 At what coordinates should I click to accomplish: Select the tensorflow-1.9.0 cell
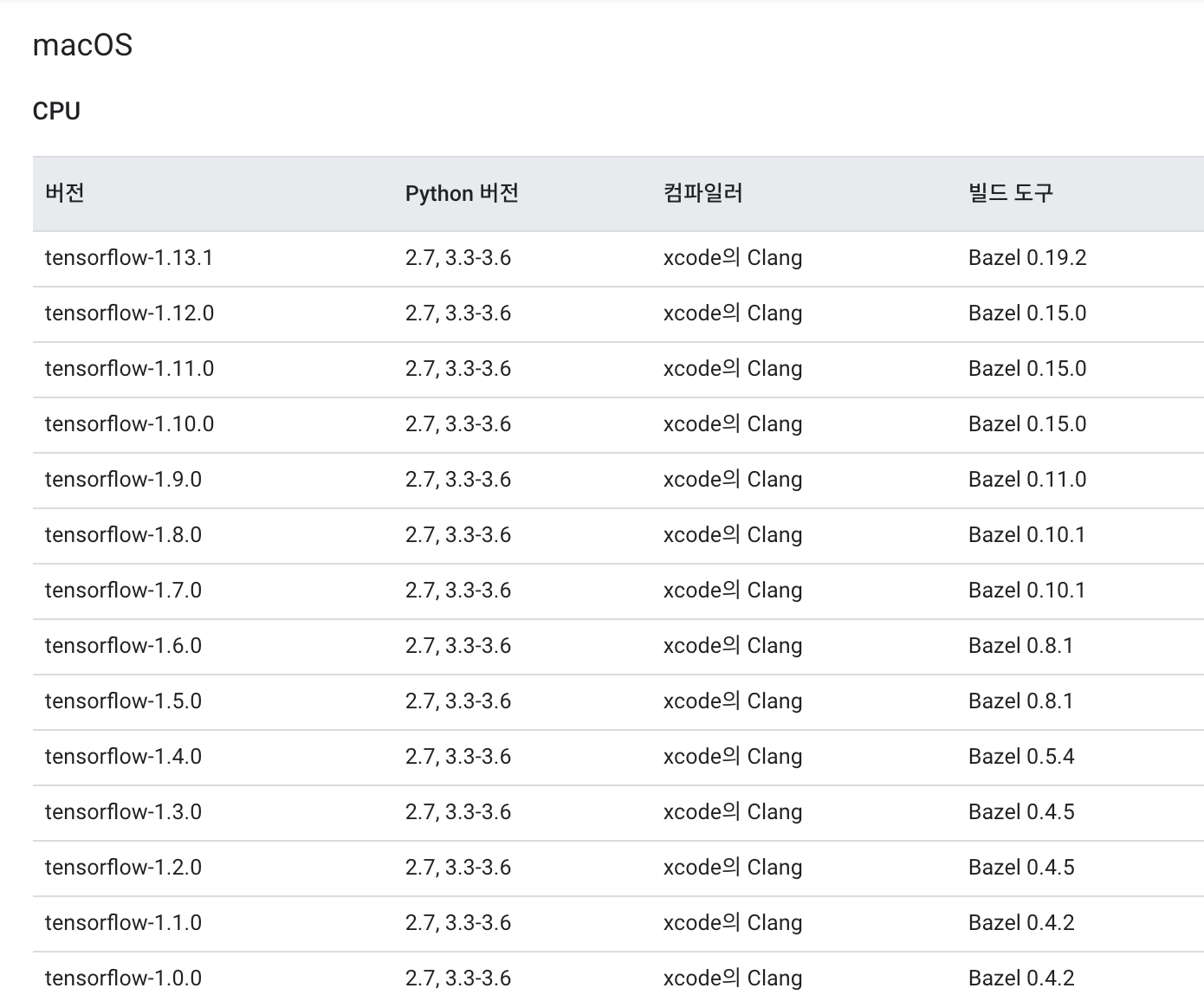[x=123, y=480]
